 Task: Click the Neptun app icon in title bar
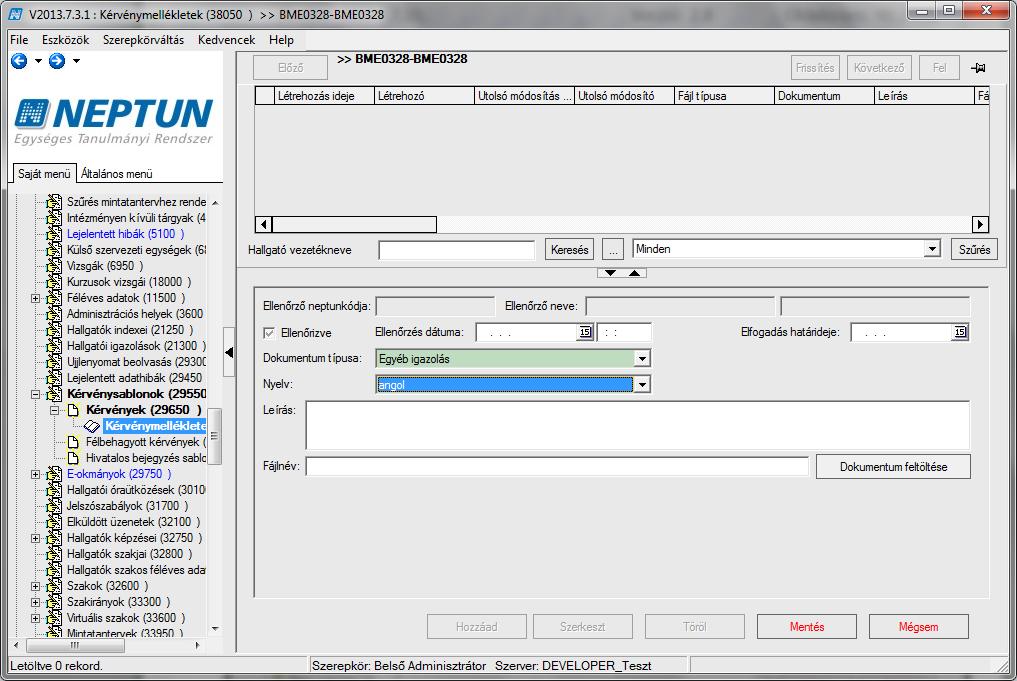coord(16,14)
